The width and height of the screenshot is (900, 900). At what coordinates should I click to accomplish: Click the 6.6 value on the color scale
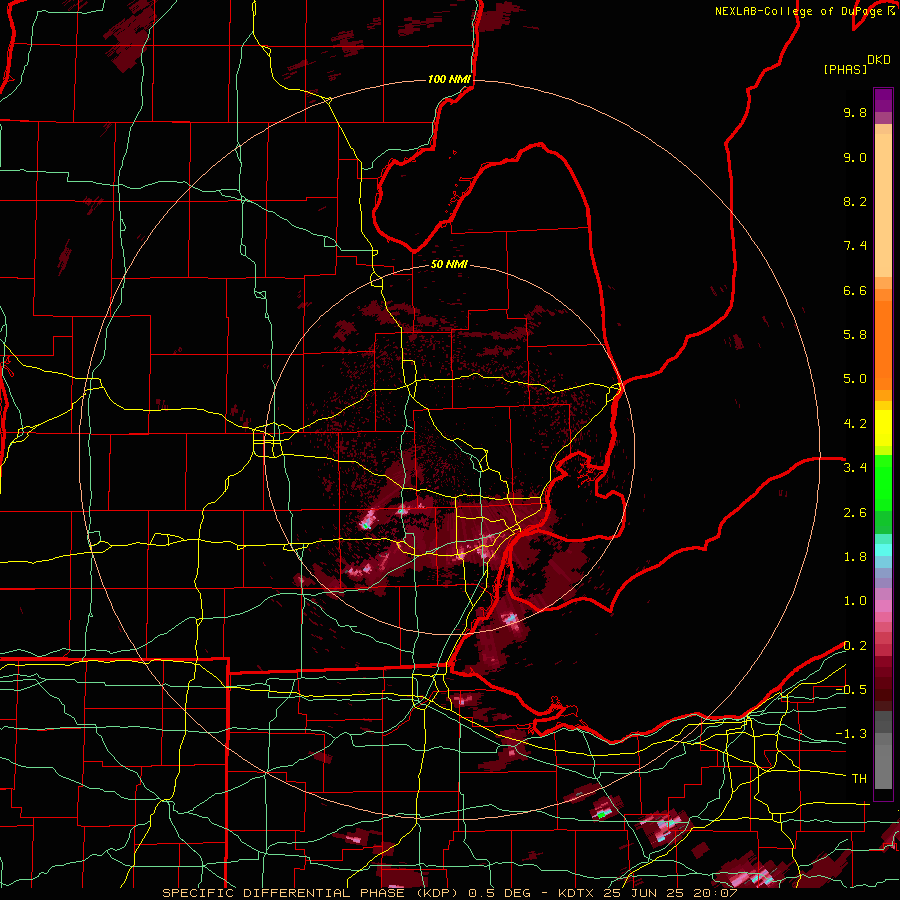[x=855, y=290]
